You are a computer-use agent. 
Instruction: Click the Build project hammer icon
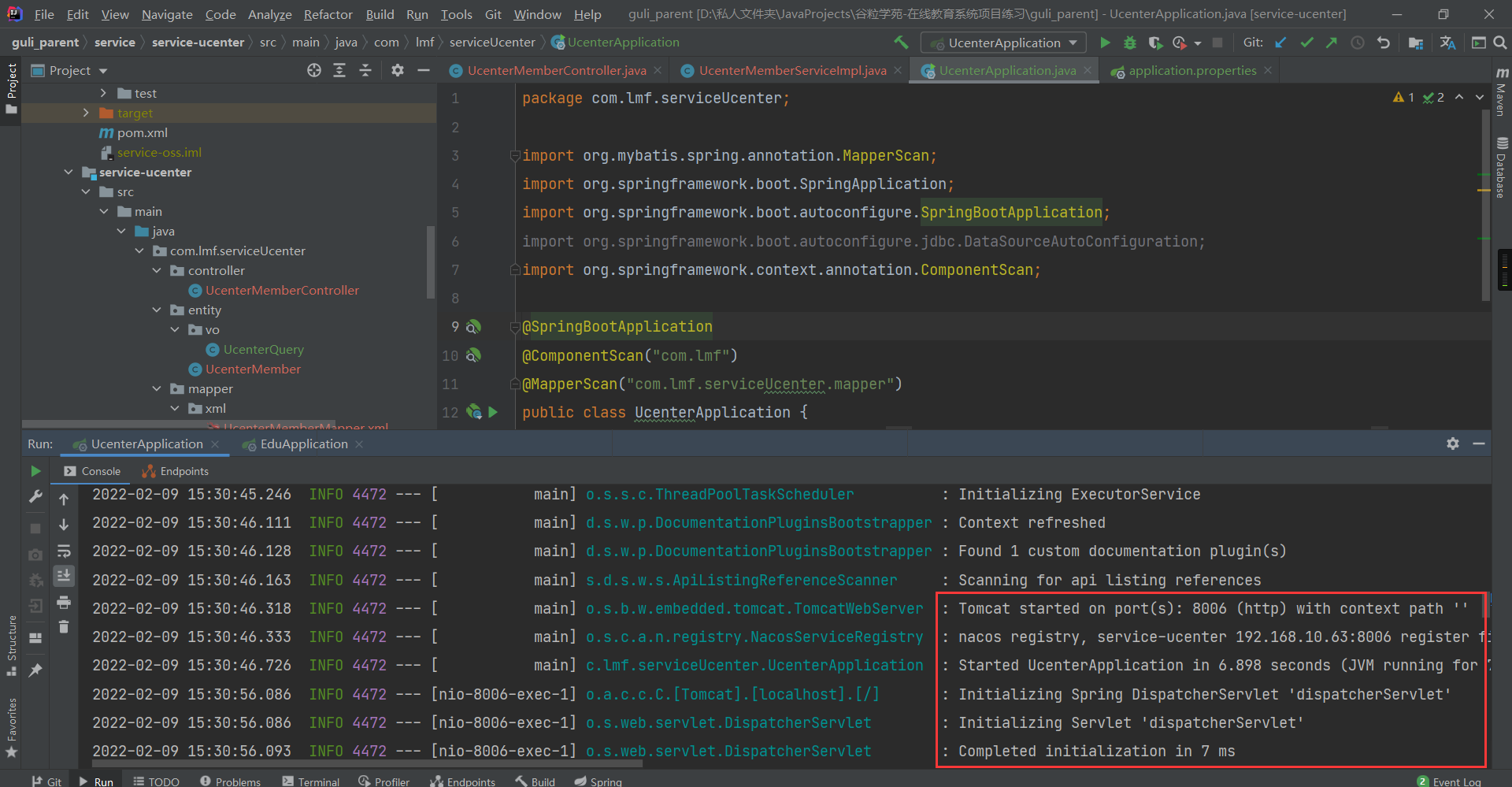click(901, 43)
